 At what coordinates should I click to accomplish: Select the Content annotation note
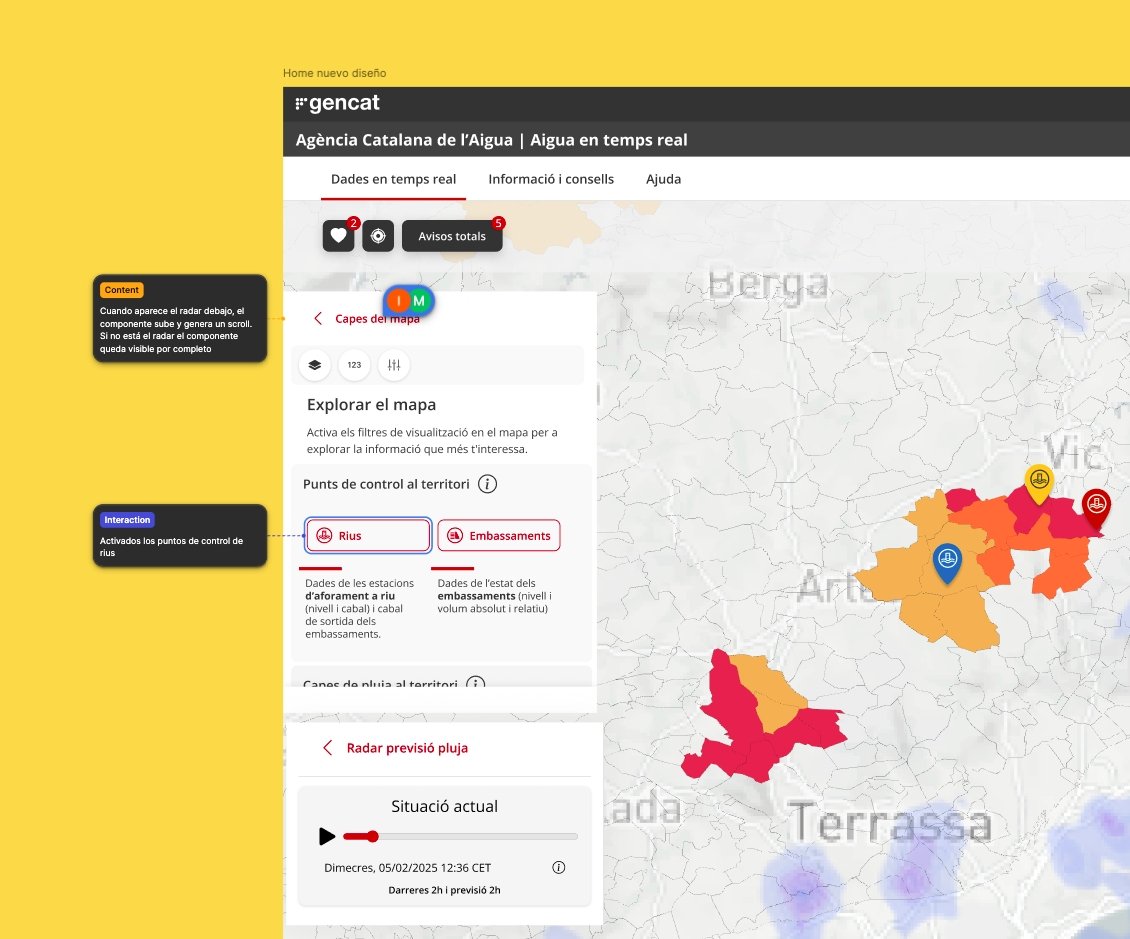180,319
